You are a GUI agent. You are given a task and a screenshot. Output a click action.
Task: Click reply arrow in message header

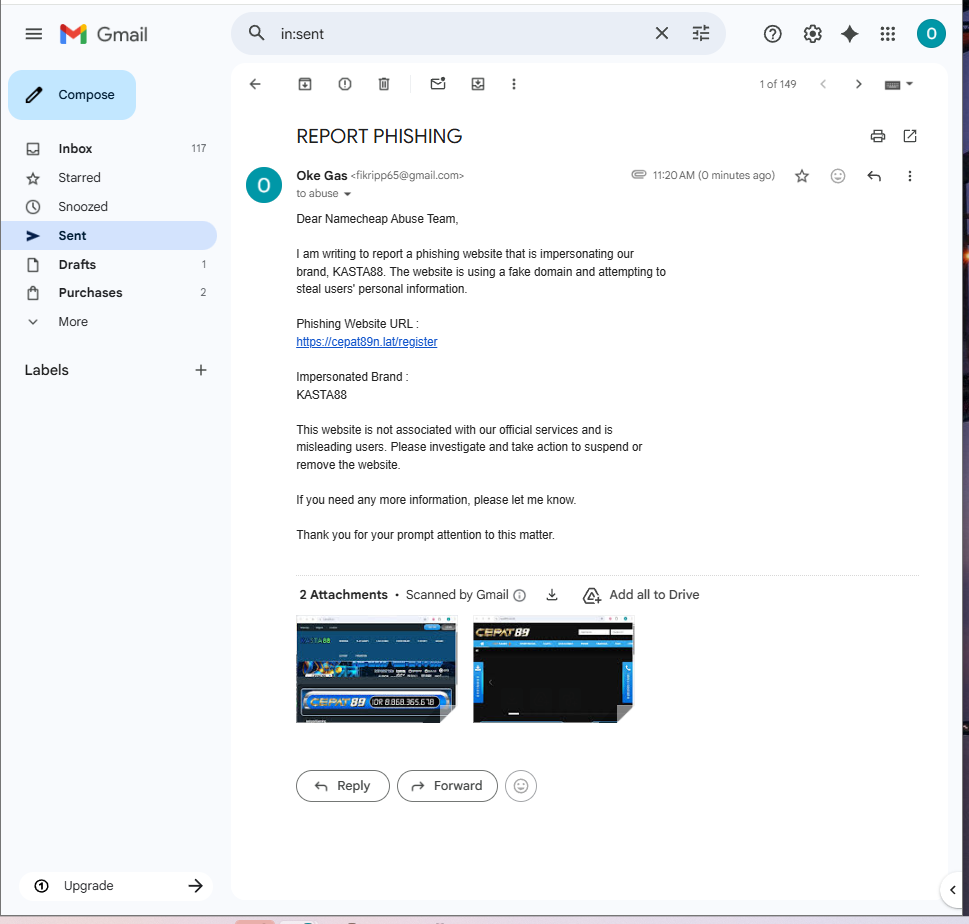(874, 176)
